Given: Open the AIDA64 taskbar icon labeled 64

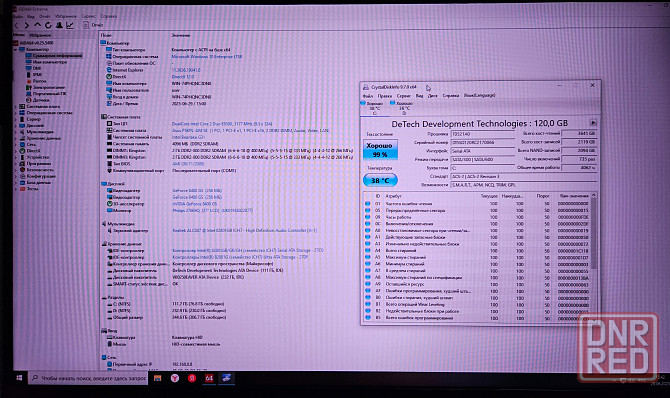Looking at the screenshot, I should click(209, 378).
